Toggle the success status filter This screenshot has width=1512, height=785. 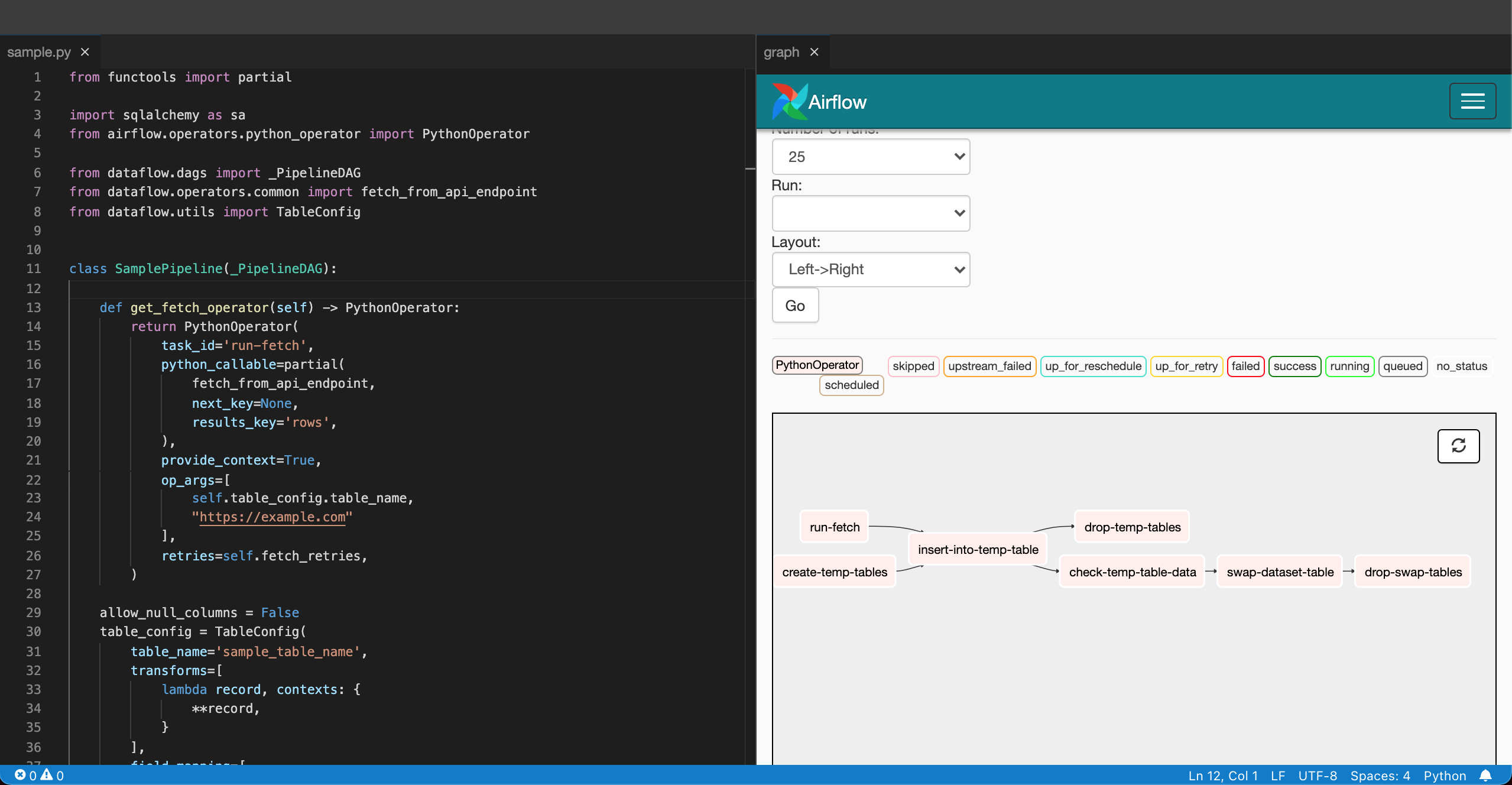(x=1294, y=366)
